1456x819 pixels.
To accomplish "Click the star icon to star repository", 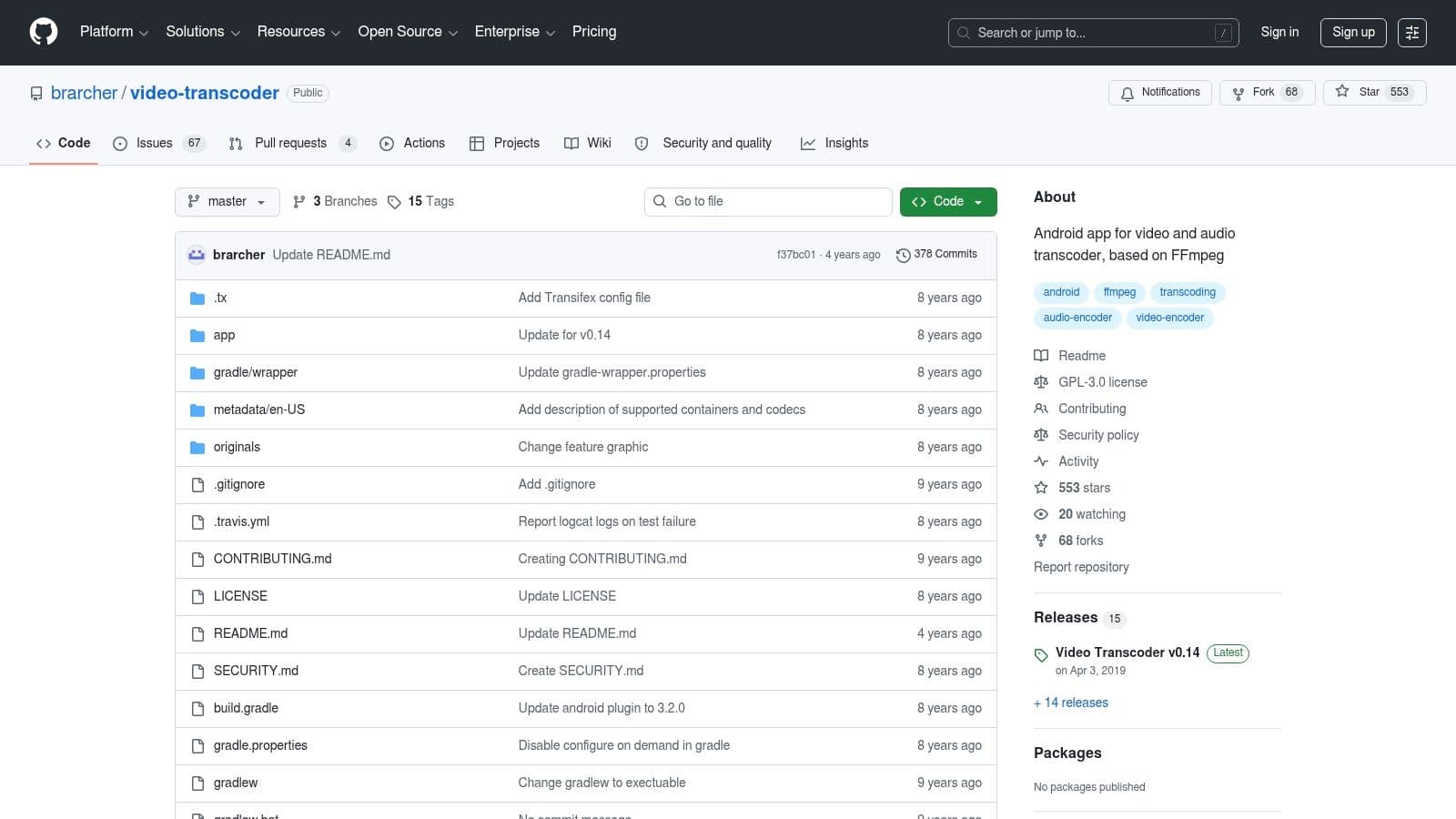I will [x=1342, y=92].
